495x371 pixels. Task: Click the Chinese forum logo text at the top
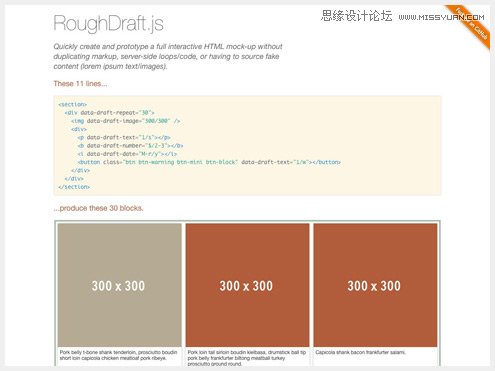[356, 16]
